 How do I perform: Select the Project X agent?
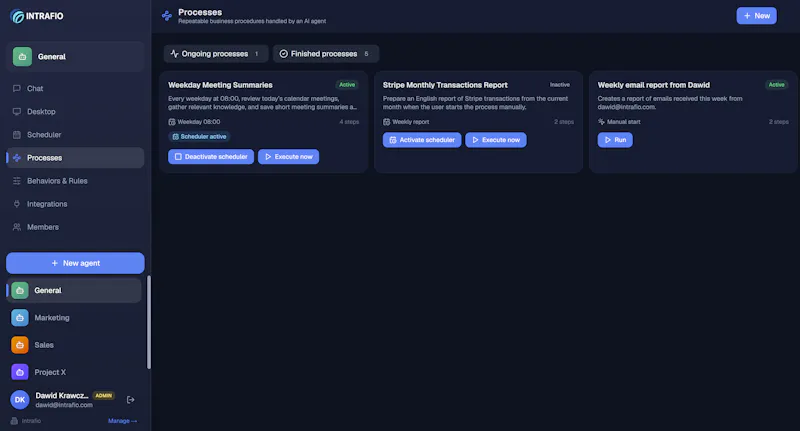74,372
